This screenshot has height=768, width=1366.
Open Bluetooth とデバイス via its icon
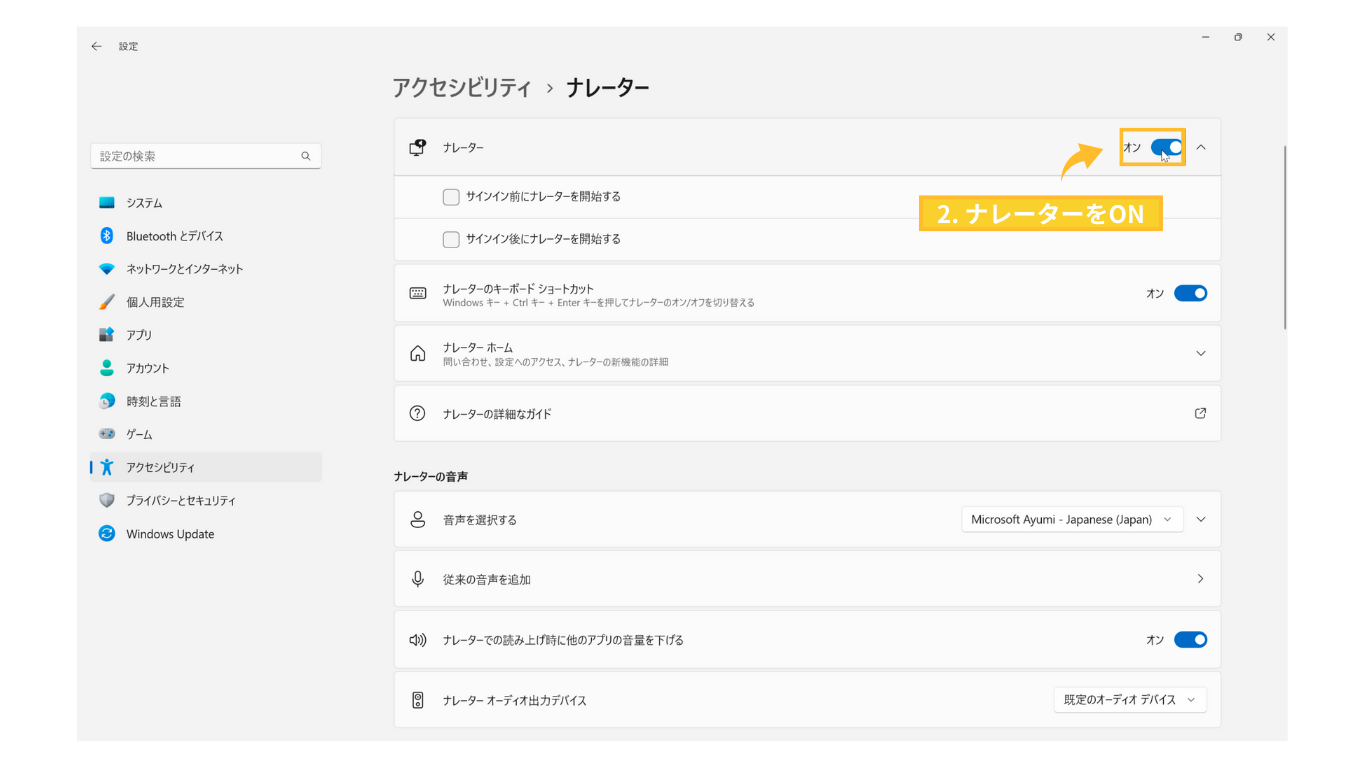tap(107, 236)
